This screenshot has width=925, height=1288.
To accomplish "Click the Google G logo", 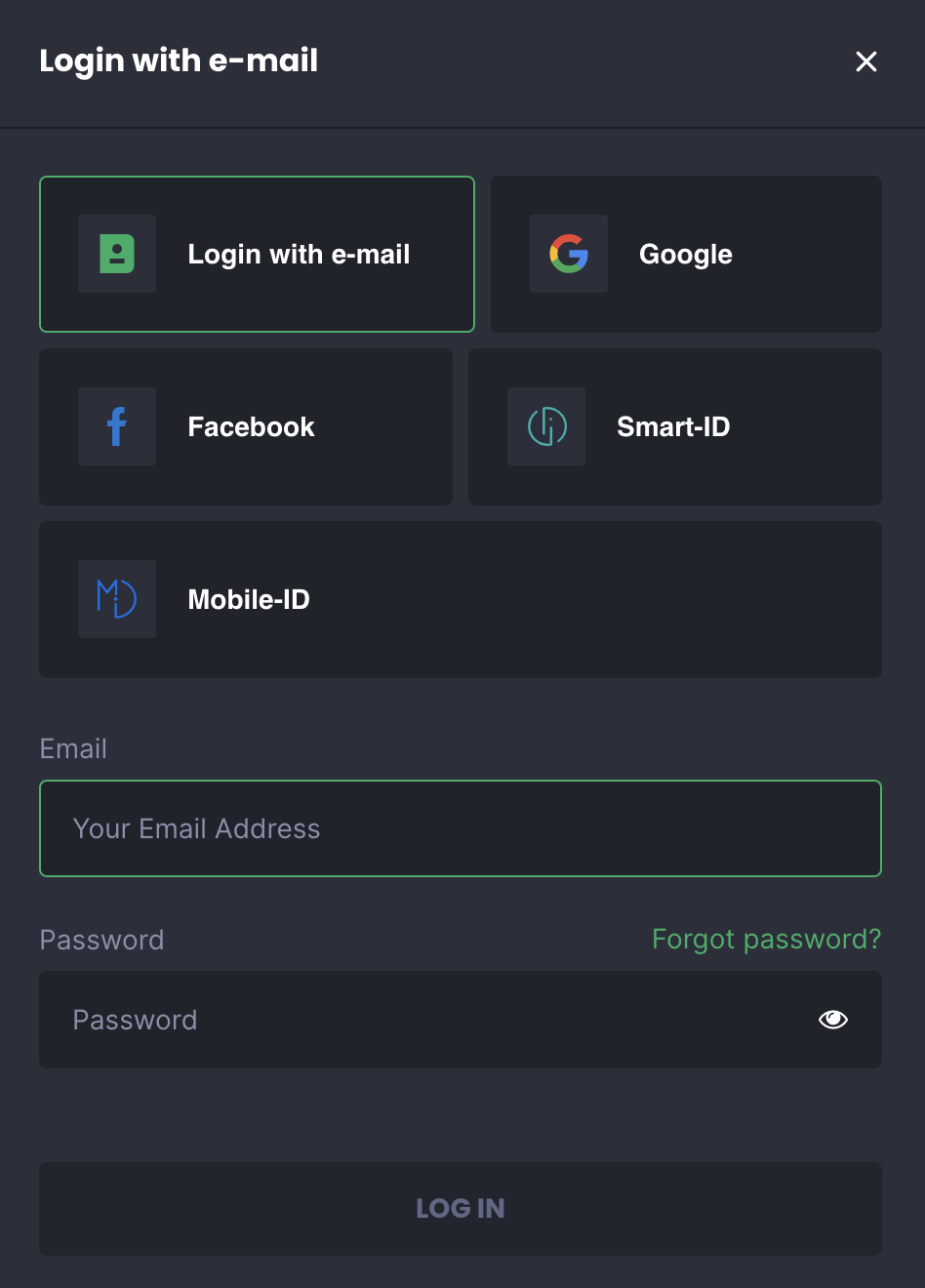I will (569, 254).
